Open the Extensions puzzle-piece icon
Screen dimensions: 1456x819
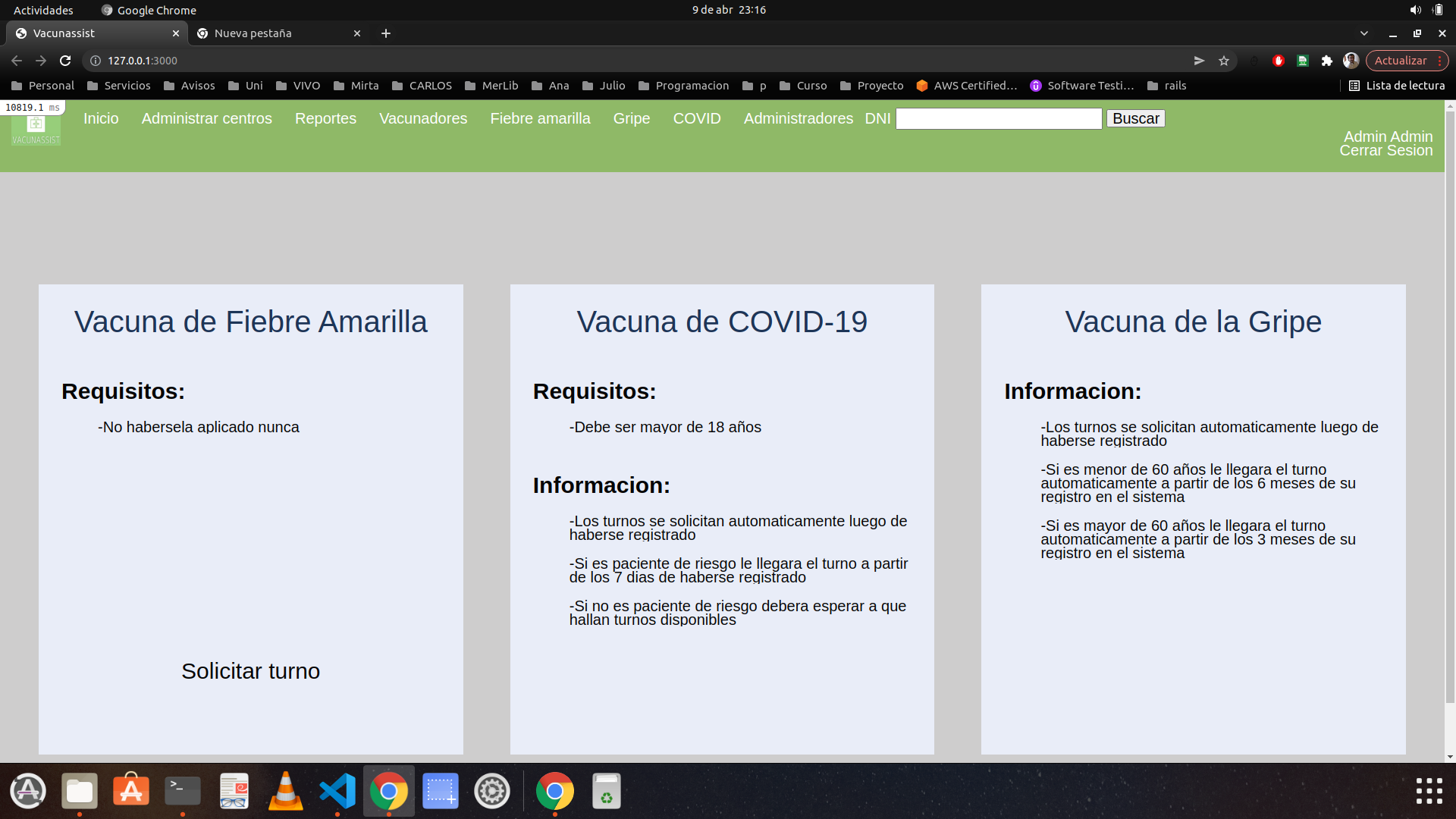(x=1327, y=61)
